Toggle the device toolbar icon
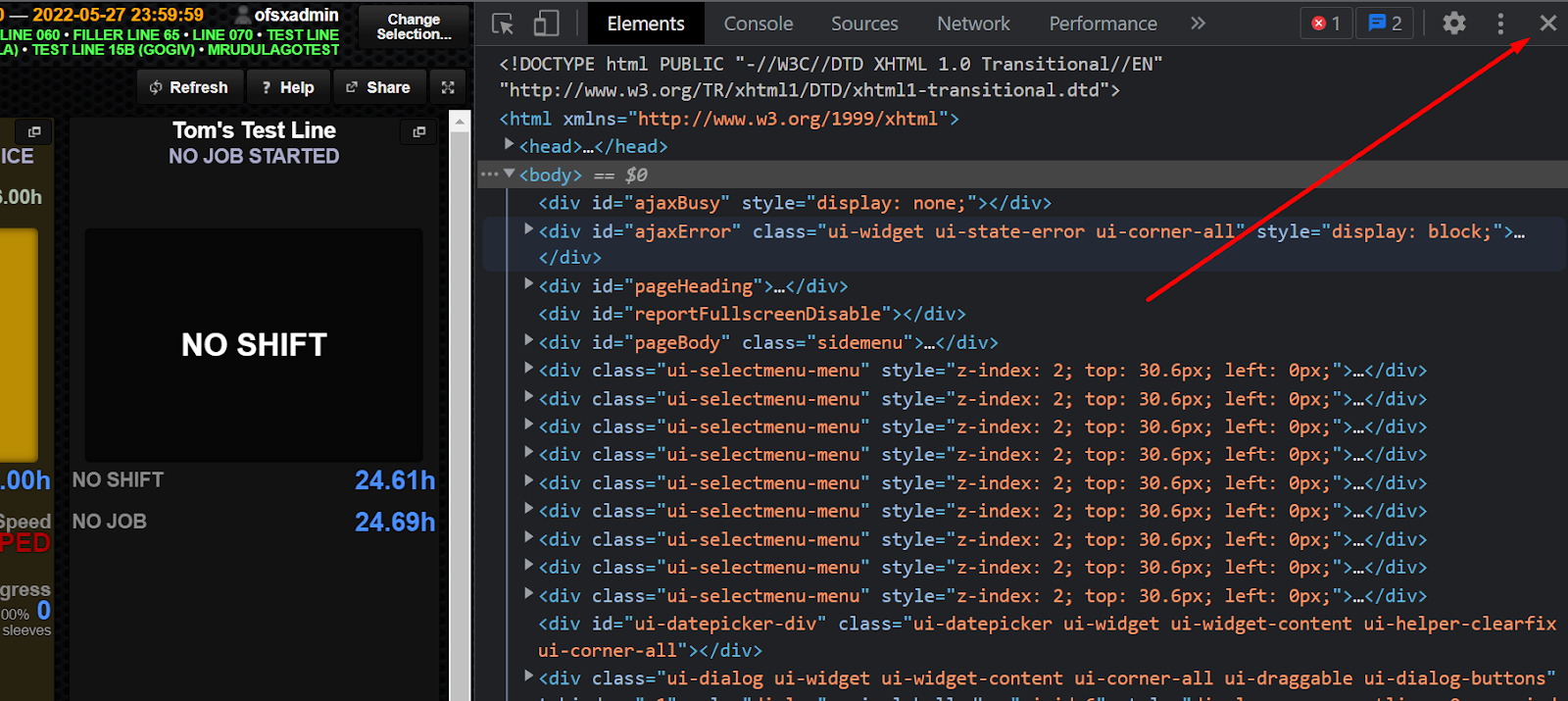 [546, 24]
